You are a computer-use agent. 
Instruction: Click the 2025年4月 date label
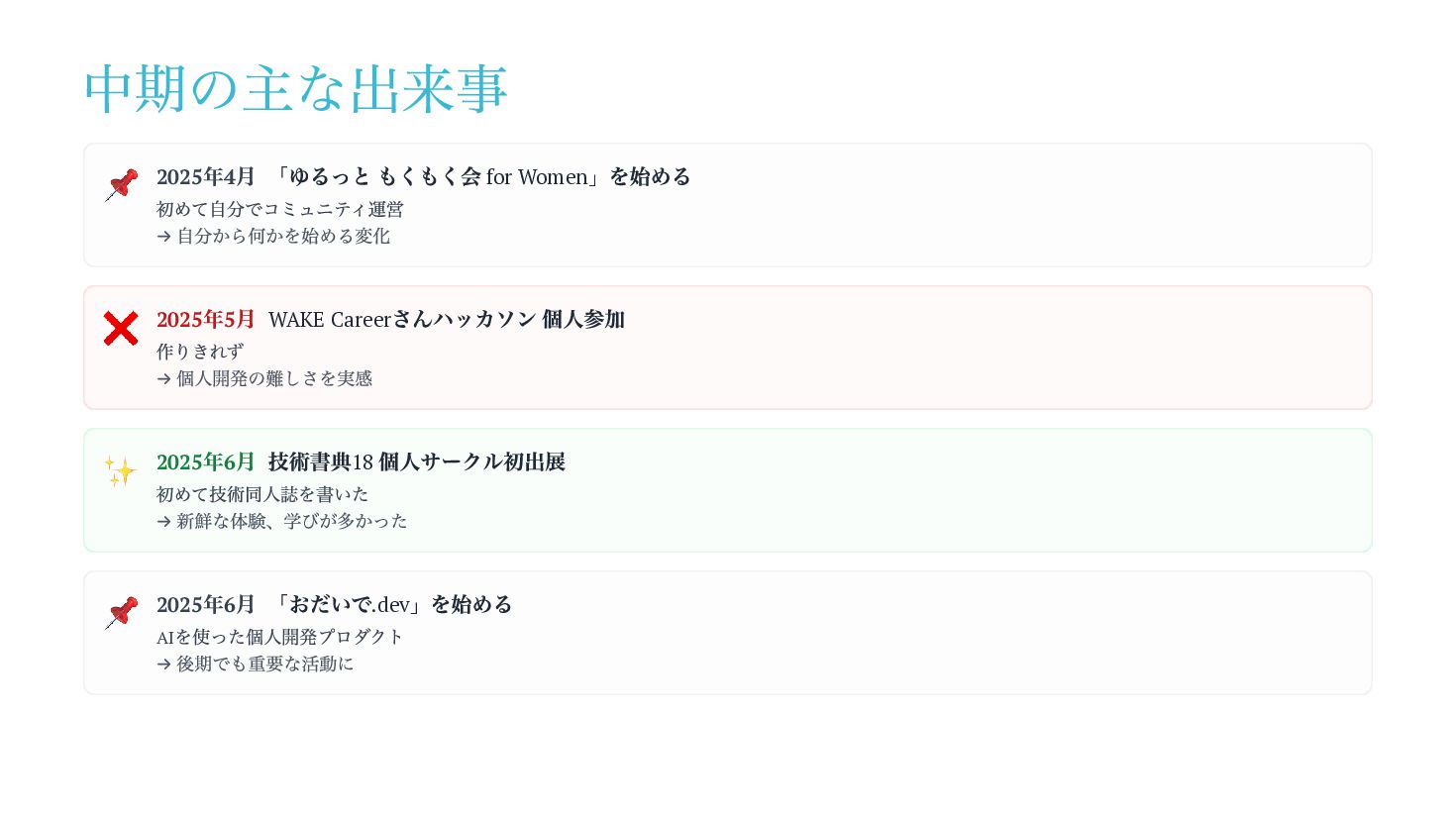point(206,176)
